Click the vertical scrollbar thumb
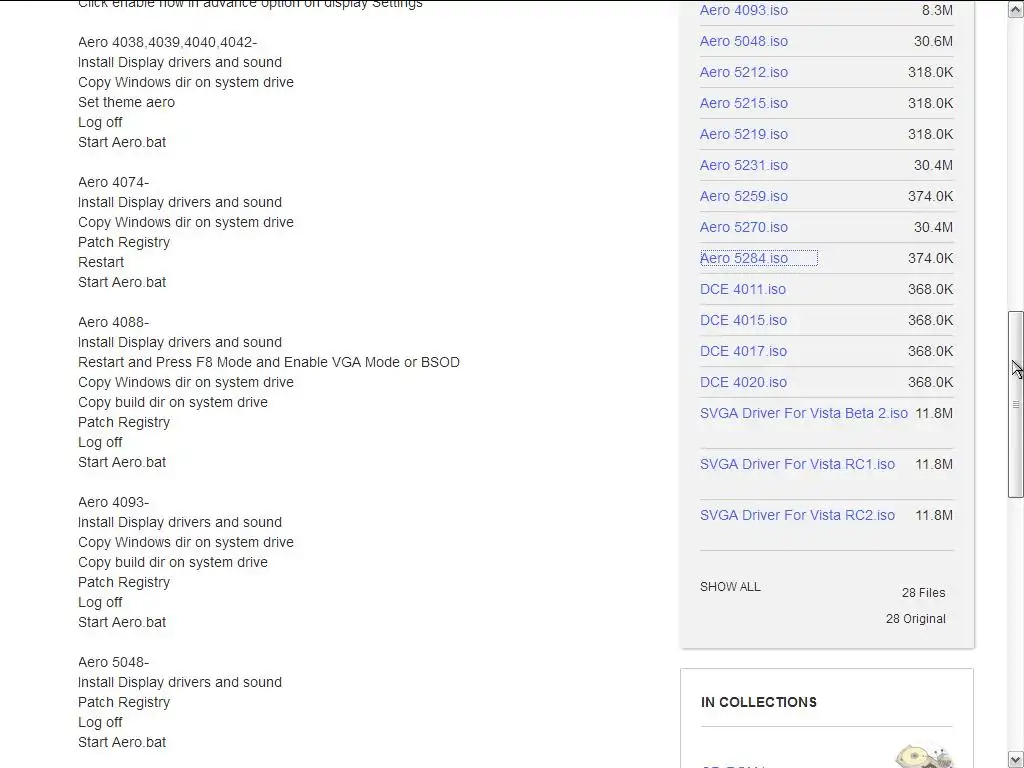The height and width of the screenshot is (768, 1024). 1016,404
